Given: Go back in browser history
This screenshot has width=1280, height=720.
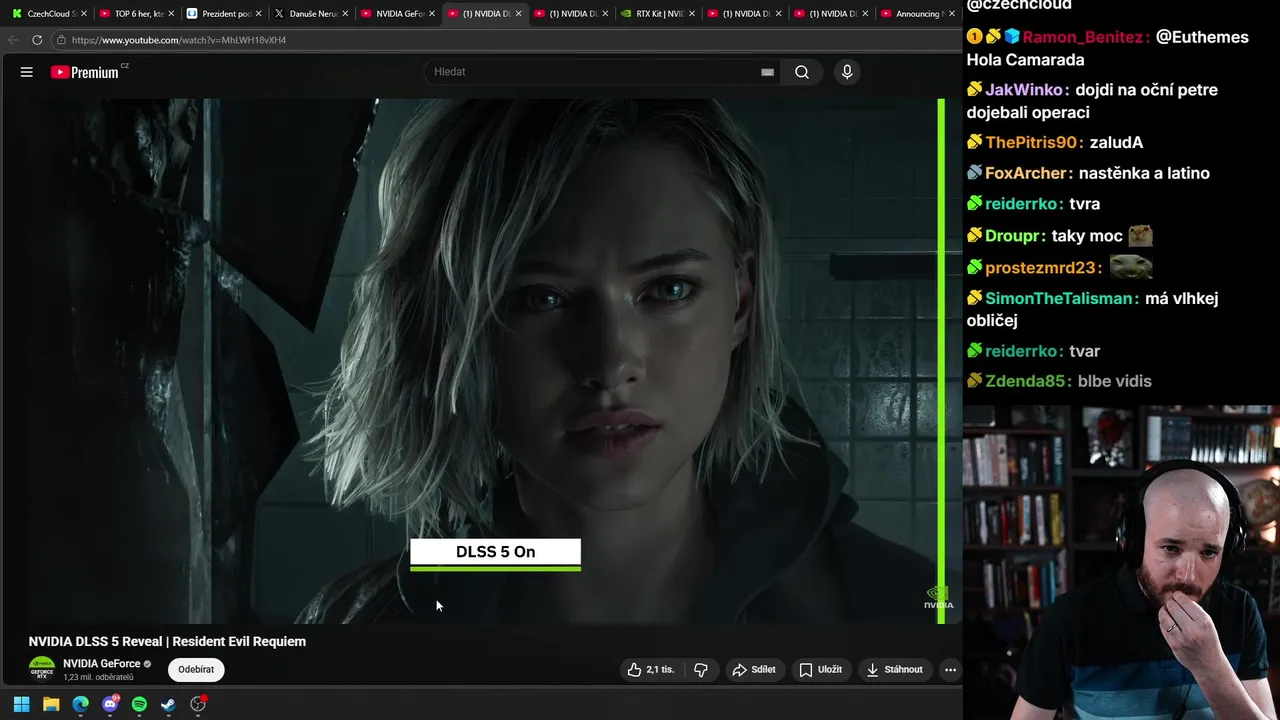Looking at the screenshot, I should (x=12, y=40).
